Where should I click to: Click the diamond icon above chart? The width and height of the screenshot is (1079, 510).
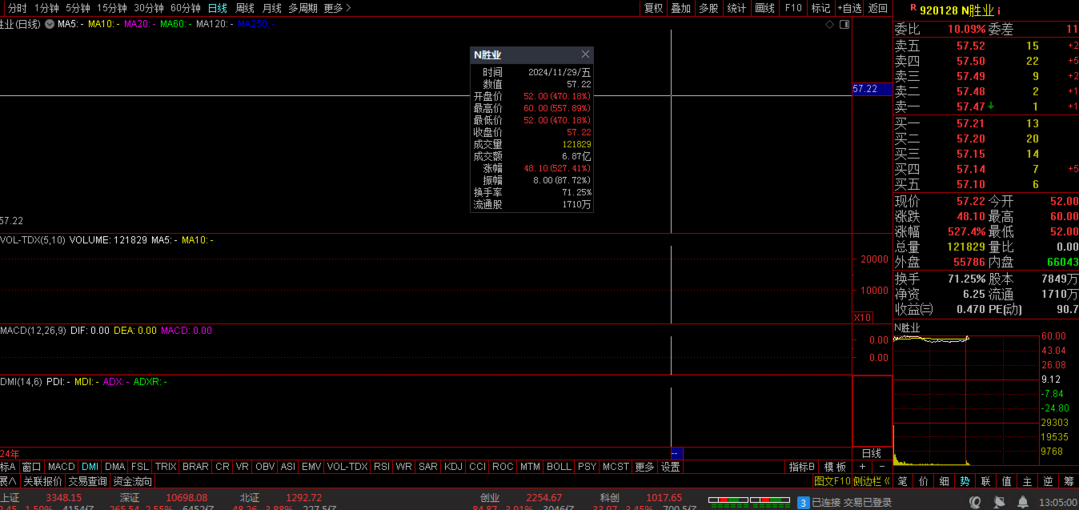tap(829, 24)
